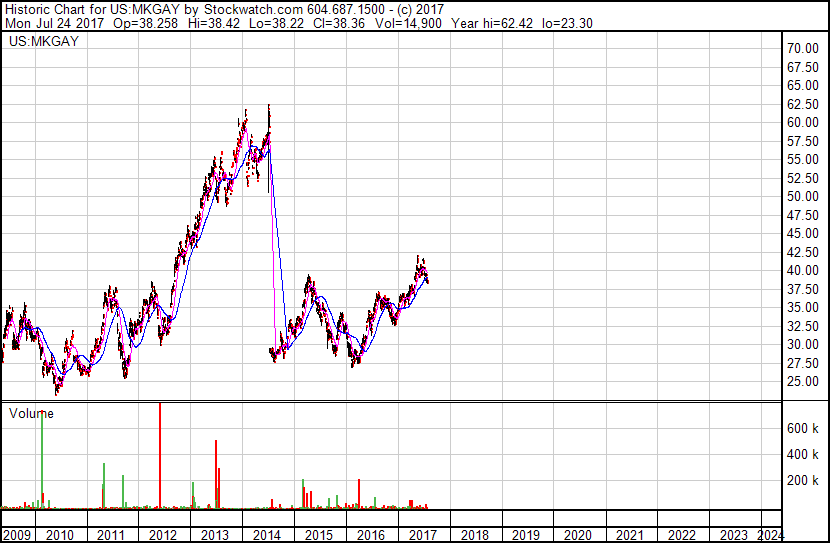Screen dimensions: 830x543
Task: Select the 2012 year label on axis
Action: click(x=163, y=535)
